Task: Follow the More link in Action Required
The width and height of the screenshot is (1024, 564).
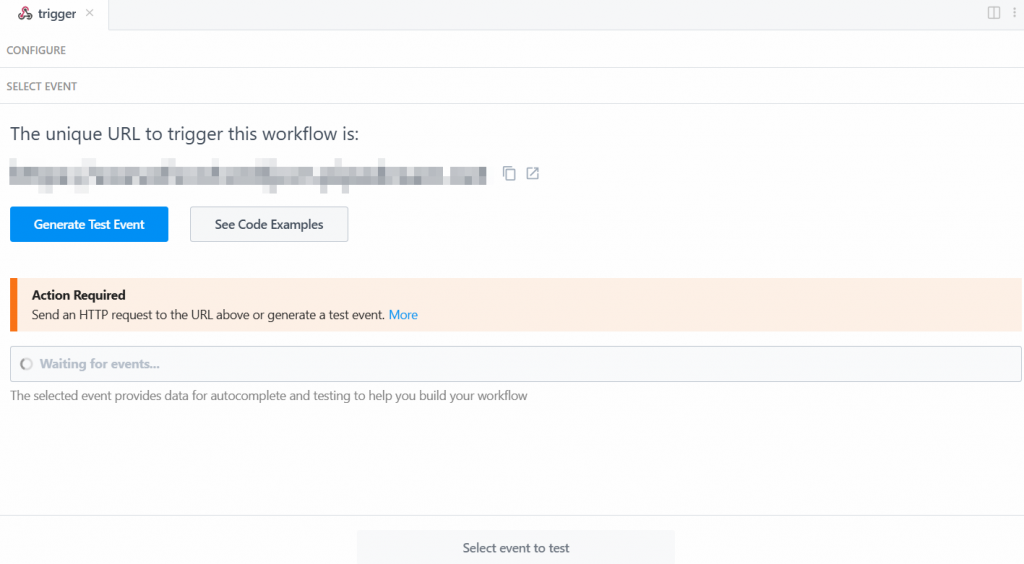Action: click(403, 315)
